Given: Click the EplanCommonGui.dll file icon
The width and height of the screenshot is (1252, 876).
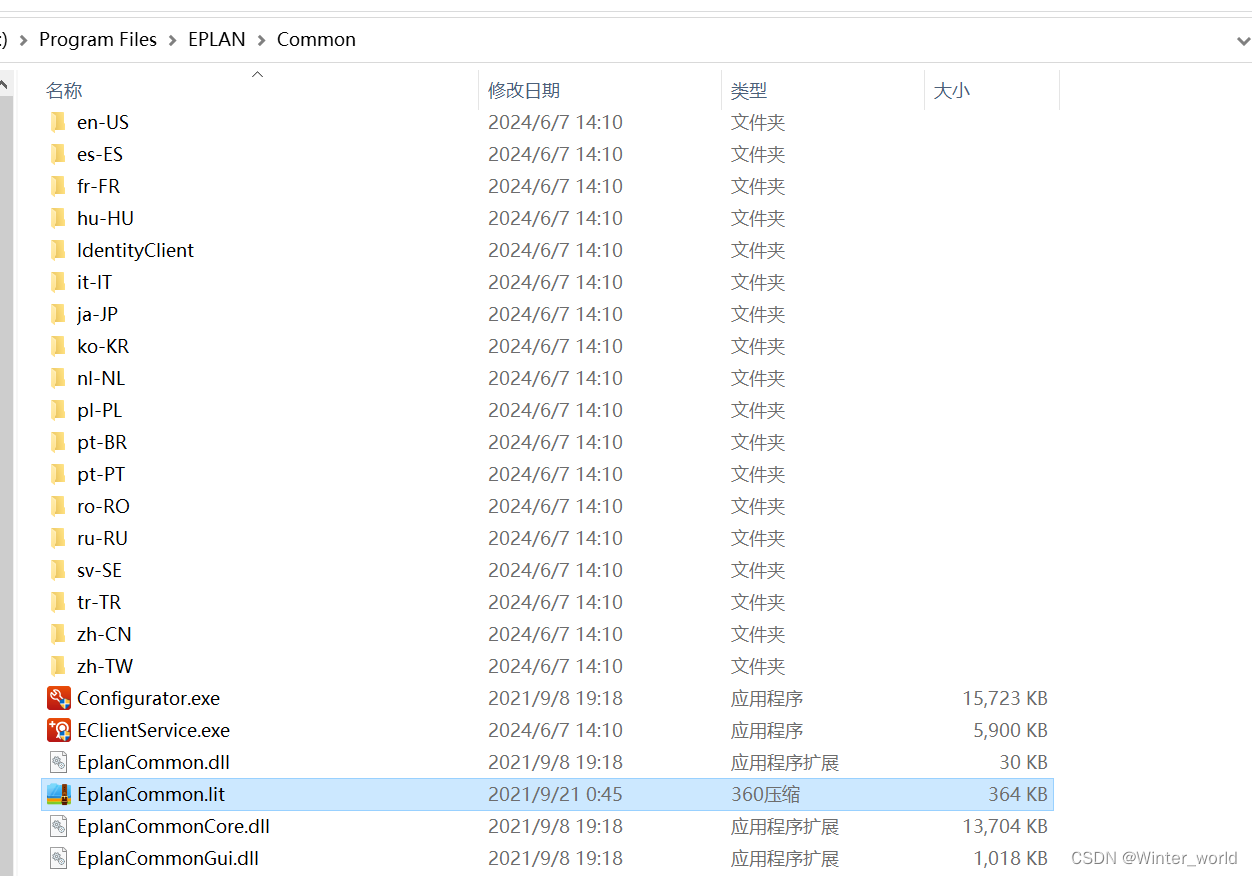Looking at the screenshot, I should coord(59,858).
